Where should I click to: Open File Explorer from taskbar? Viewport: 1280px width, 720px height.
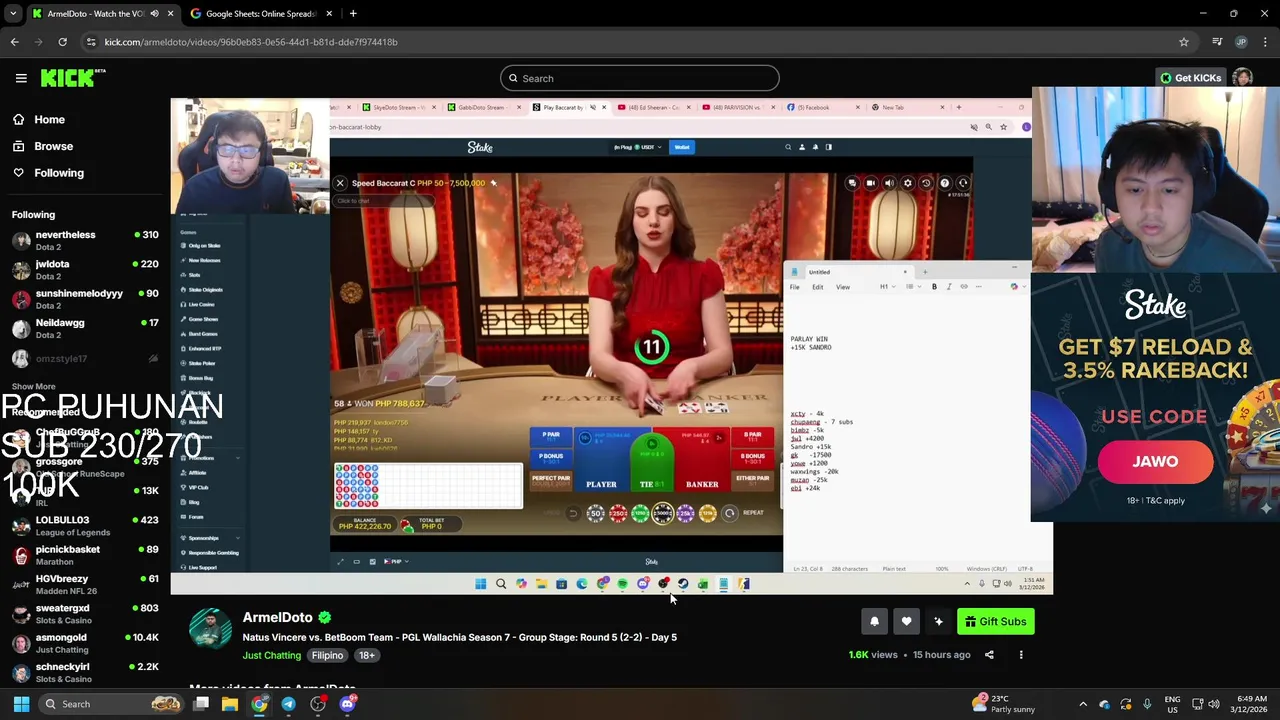pyautogui.click(x=230, y=704)
